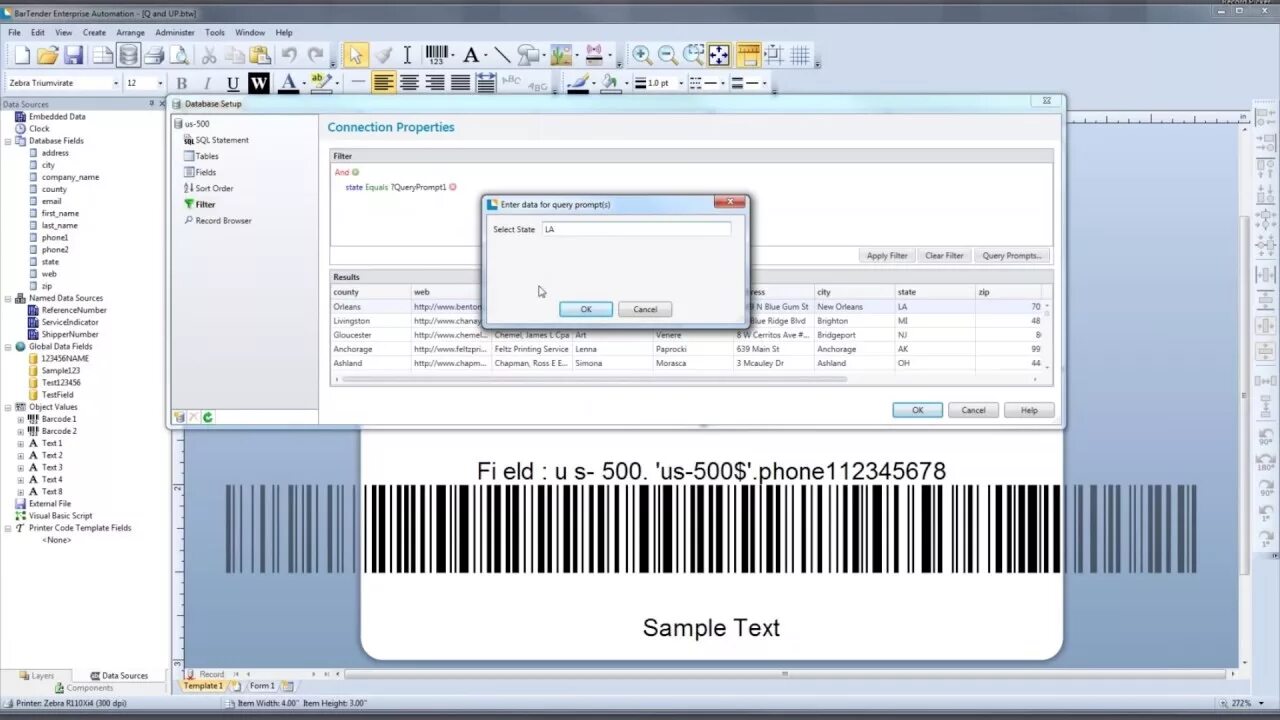Select the pointer selection tool
Screen dimensions: 1280x720
[355, 56]
